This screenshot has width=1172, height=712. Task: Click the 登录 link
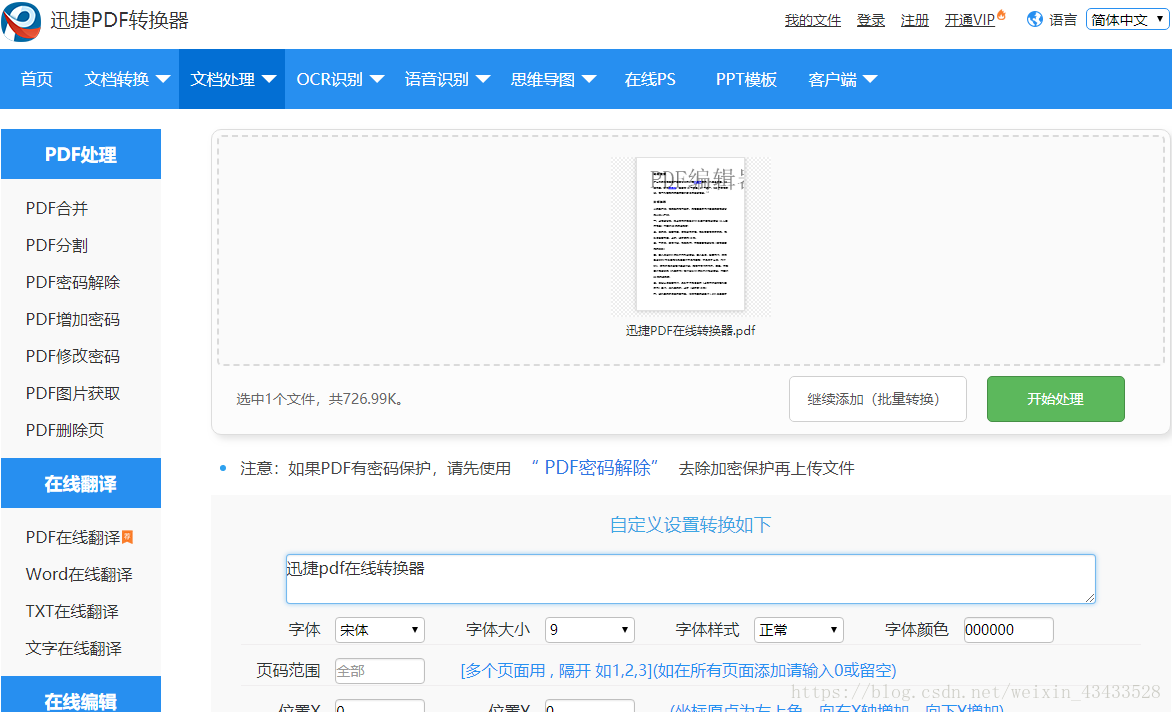(871, 20)
